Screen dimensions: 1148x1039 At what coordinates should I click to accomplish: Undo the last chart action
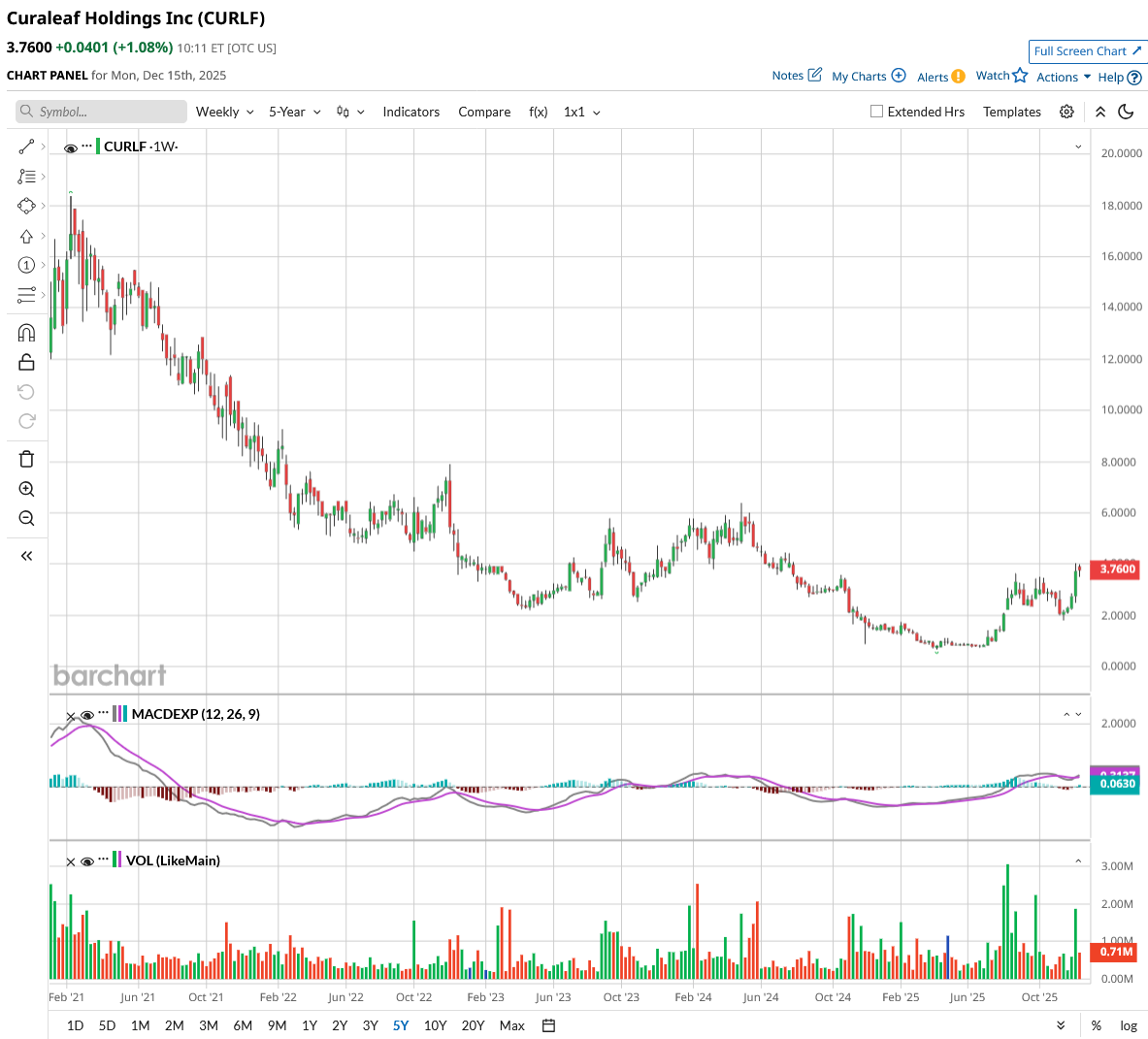point(26,392)
